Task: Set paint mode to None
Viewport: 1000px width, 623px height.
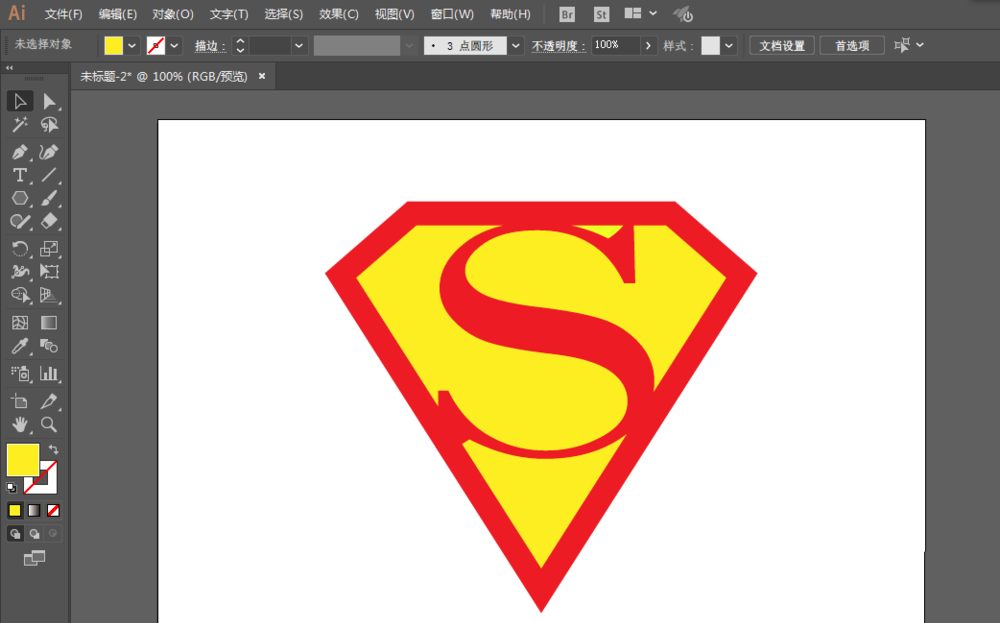Action: [54, 510]
